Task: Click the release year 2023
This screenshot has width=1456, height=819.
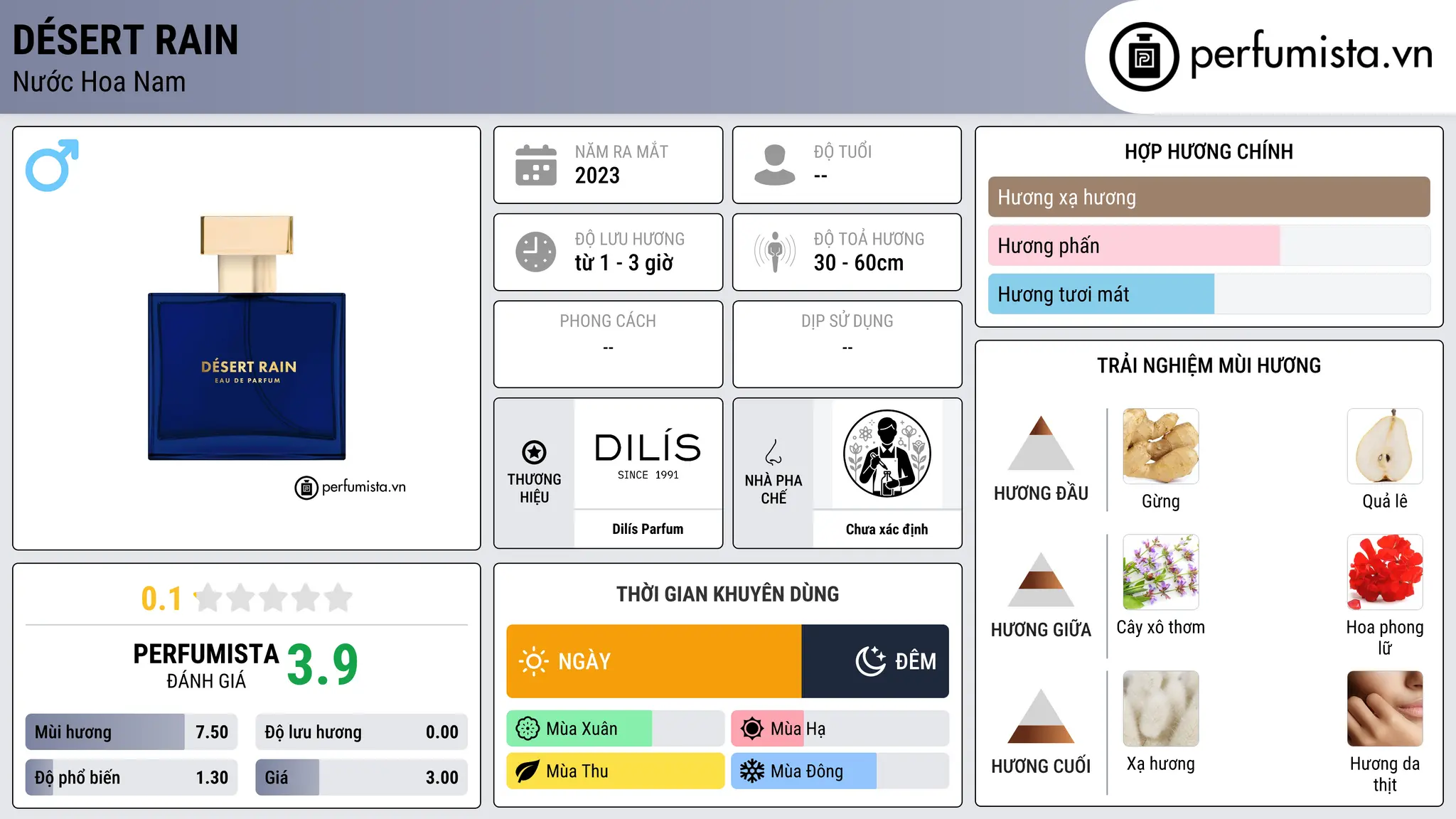Action: [597, 176]
